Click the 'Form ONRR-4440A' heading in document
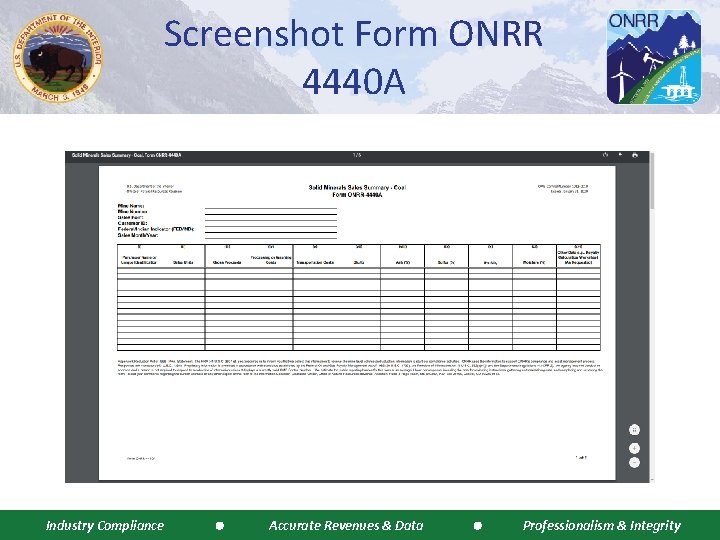This screenshot has width=720, height=540. [x=357, y=195]
